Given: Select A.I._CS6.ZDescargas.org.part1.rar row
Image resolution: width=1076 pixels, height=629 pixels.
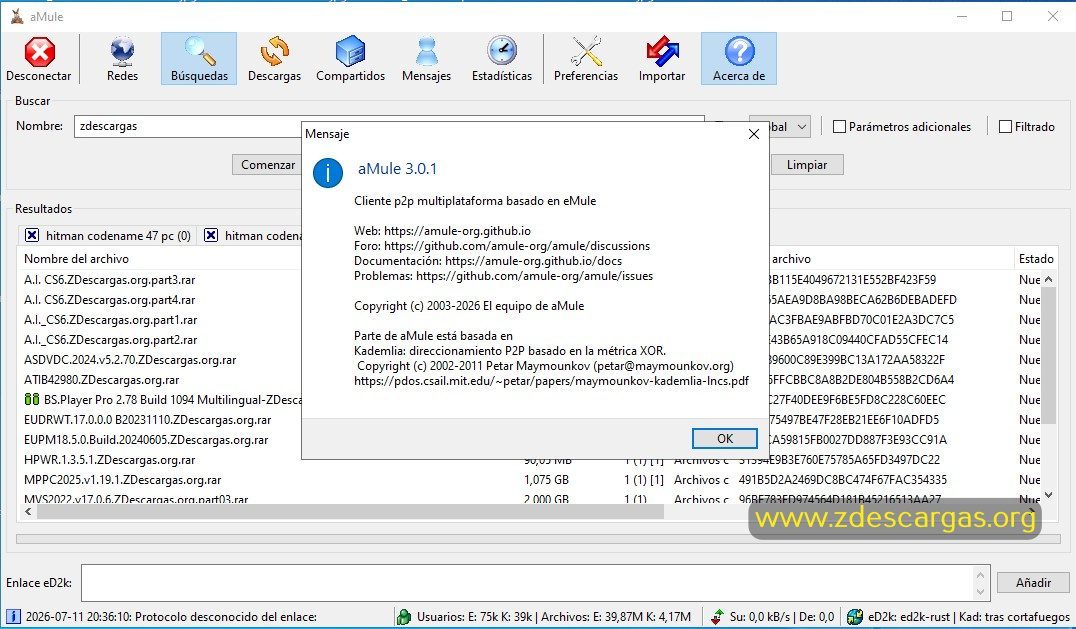Looking at the screenshot, I should tap(110, 320).
